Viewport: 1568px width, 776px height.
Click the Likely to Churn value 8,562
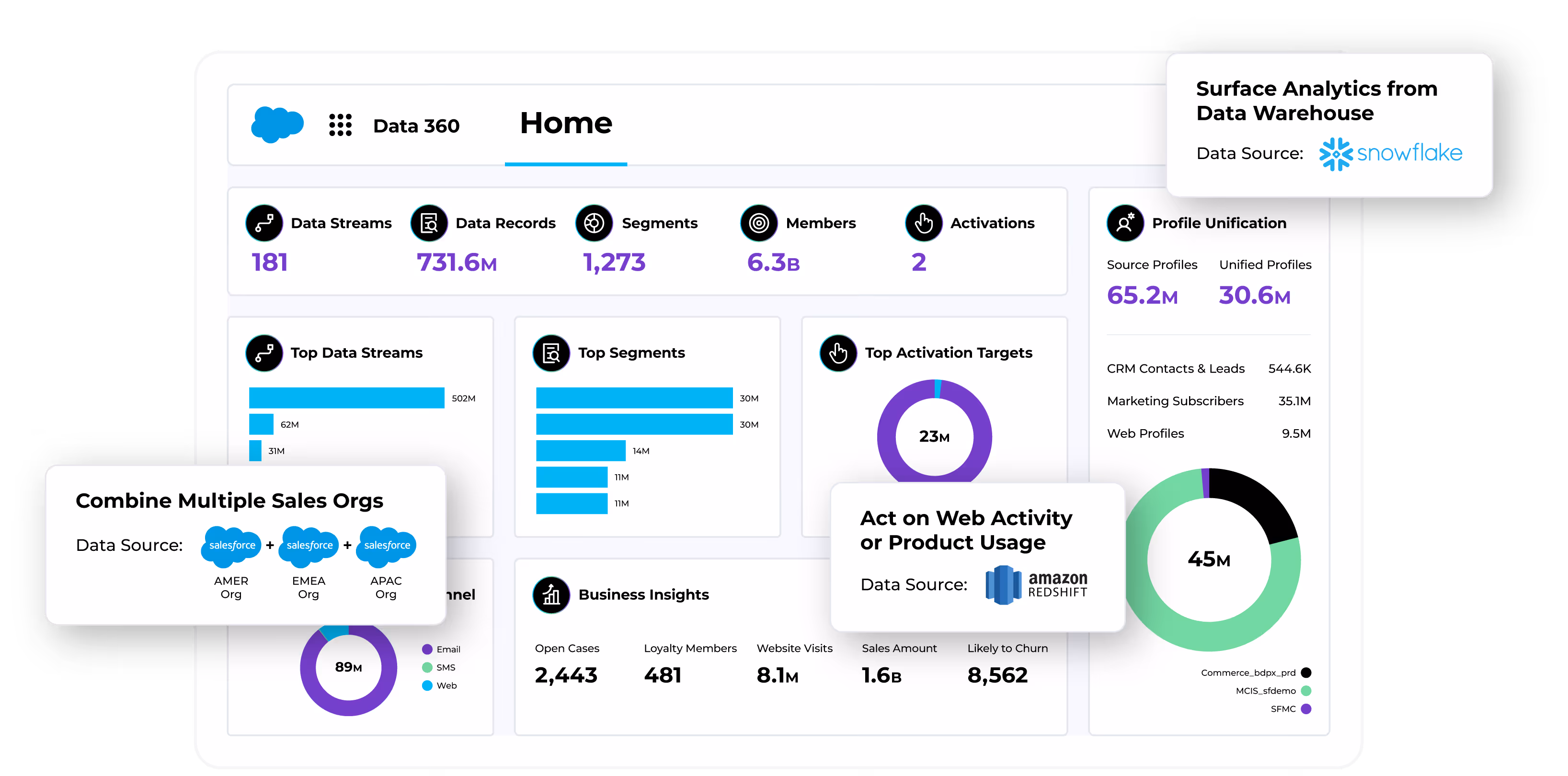coord(997,675)
